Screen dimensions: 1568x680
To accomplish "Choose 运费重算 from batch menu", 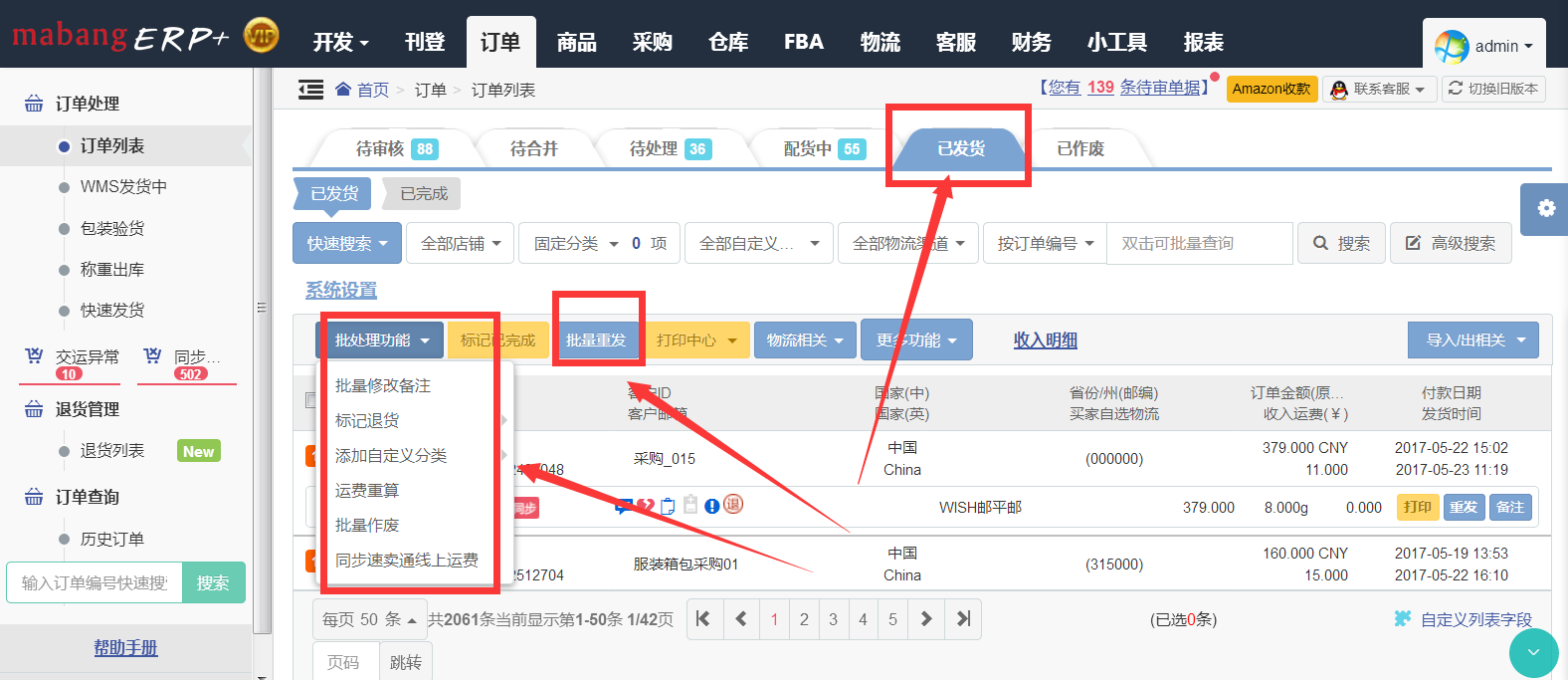I will pyautogui.click(x=367, y=491).
